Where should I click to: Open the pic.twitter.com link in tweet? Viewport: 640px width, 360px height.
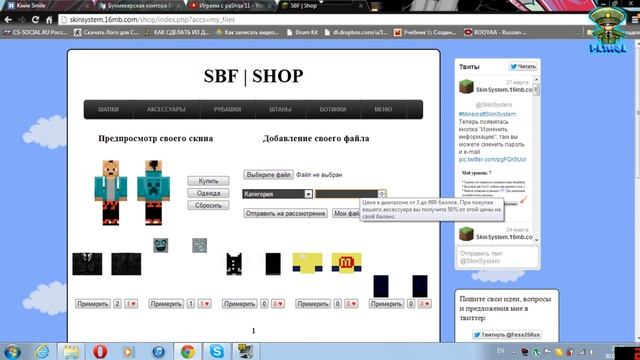492,159
